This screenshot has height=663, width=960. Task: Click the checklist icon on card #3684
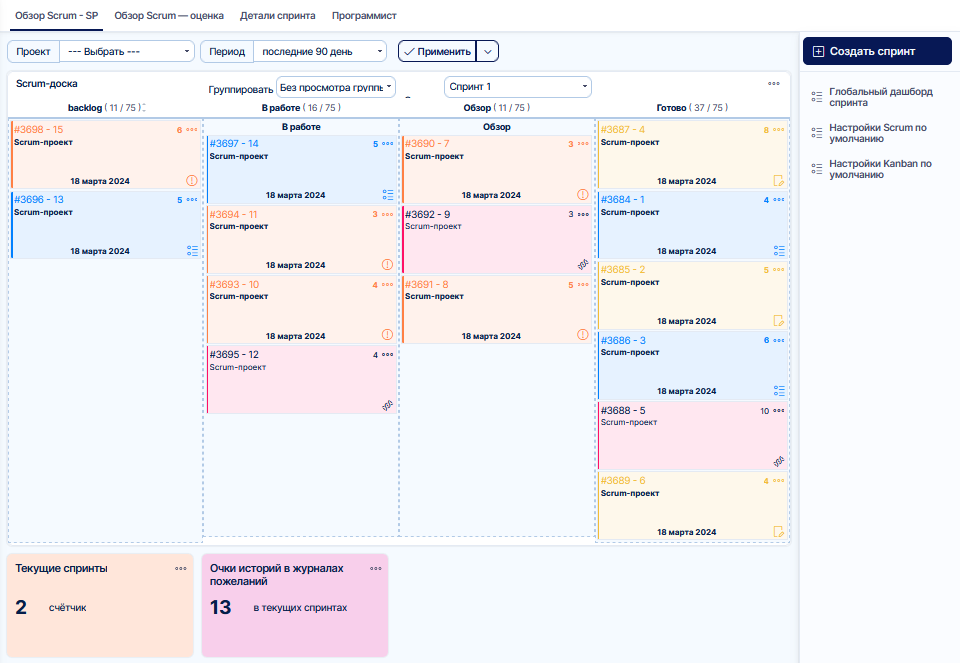[x=779, y=250]
